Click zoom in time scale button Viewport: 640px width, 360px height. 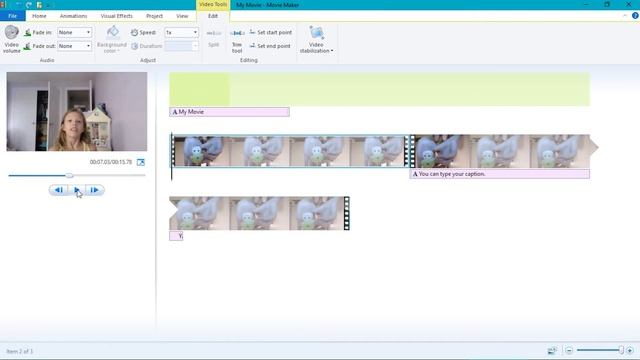[630, 350]
